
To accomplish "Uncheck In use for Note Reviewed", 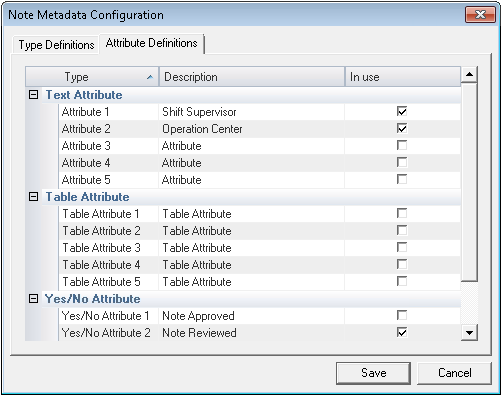I will [402, 332].
